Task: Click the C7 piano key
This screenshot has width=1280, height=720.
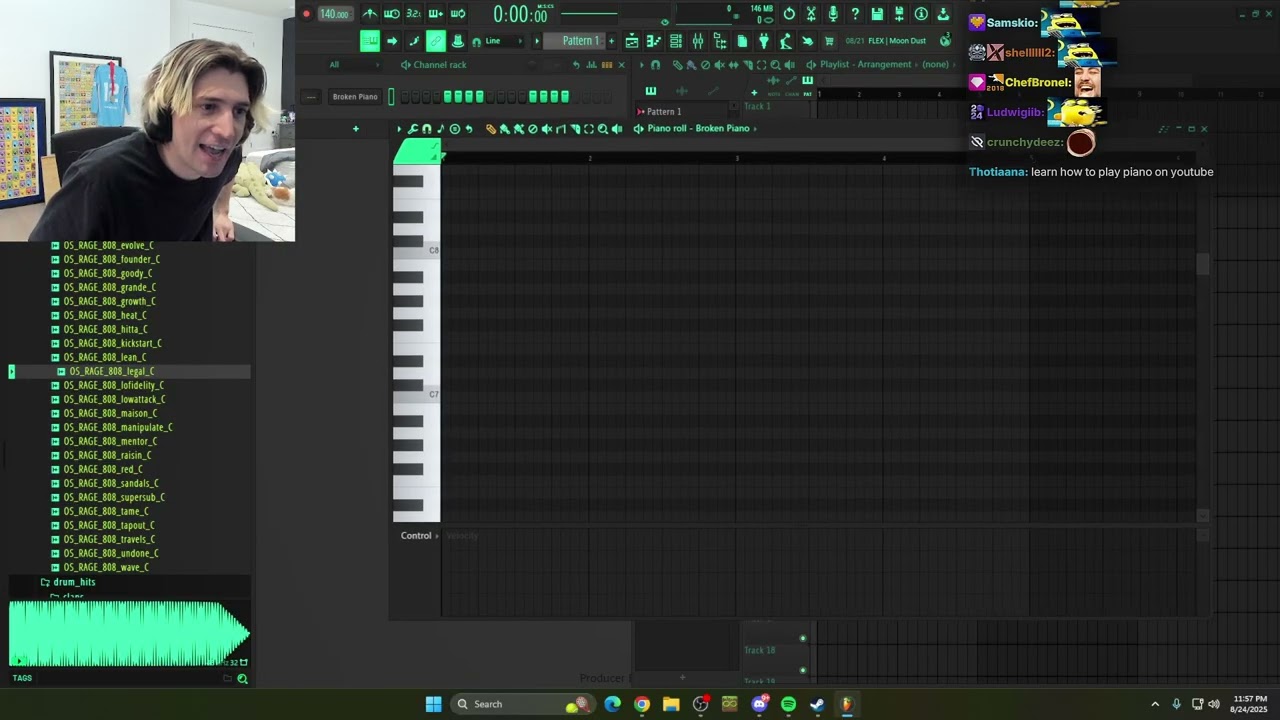Action: (416, 395)
